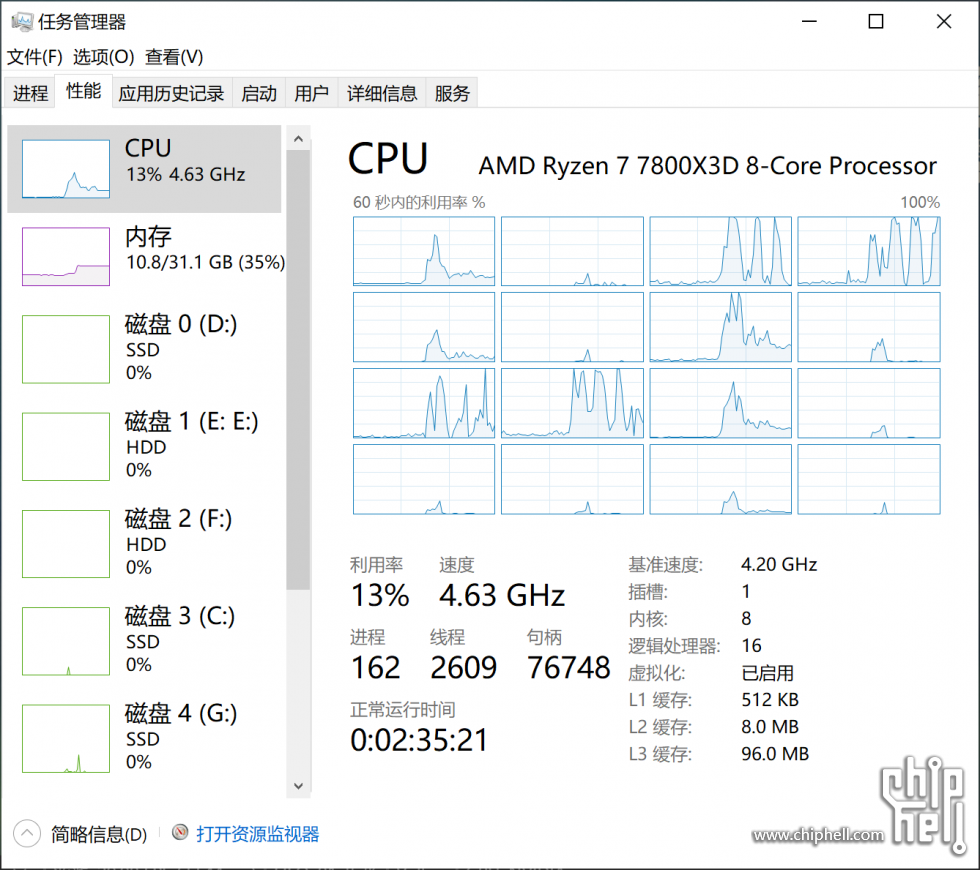Open the 选项(O) menu

click(x=103, y=57)
